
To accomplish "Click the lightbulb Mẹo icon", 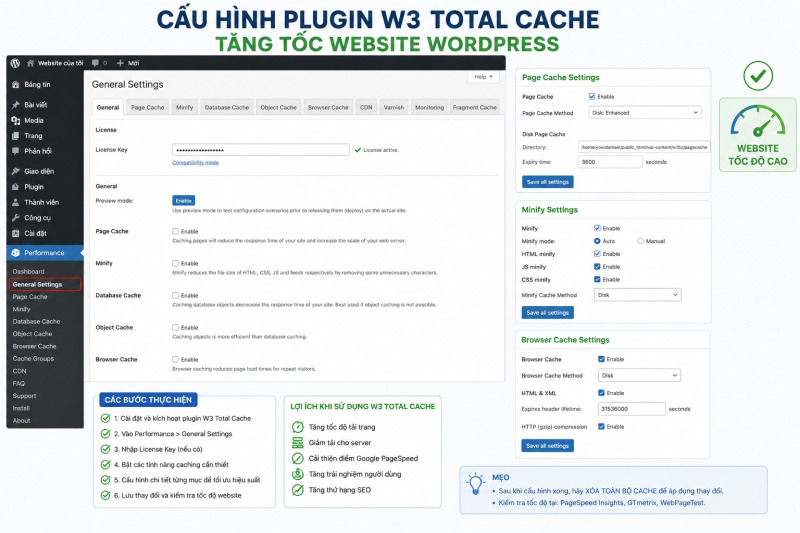I will click(x=476, y=484).
